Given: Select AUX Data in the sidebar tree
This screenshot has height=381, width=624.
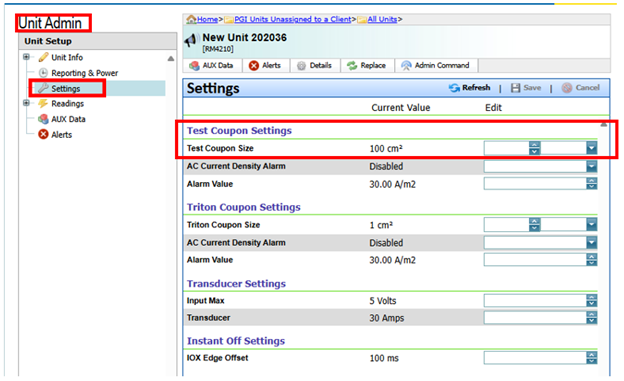Looking at the screenshot, I should (68, 119).
